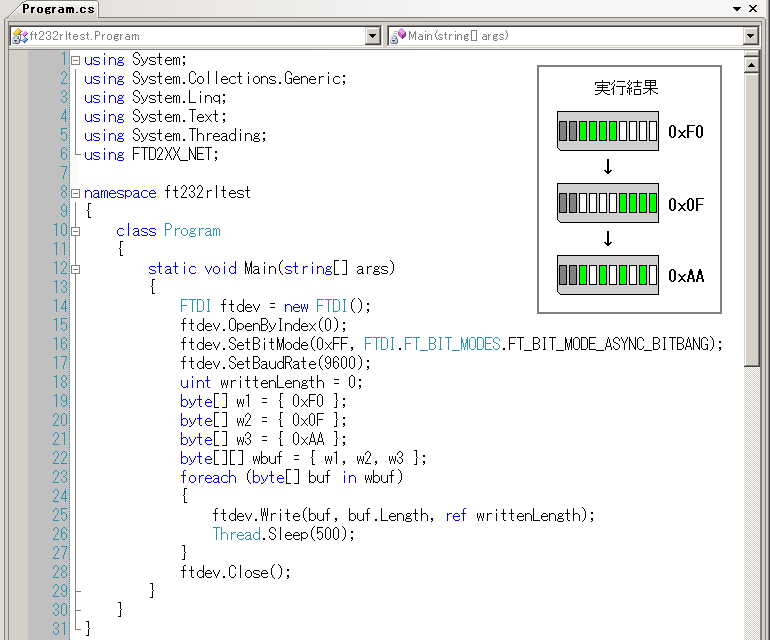
Task: Click the 0xF0 LED result image
Action: (x=608, y=131)
